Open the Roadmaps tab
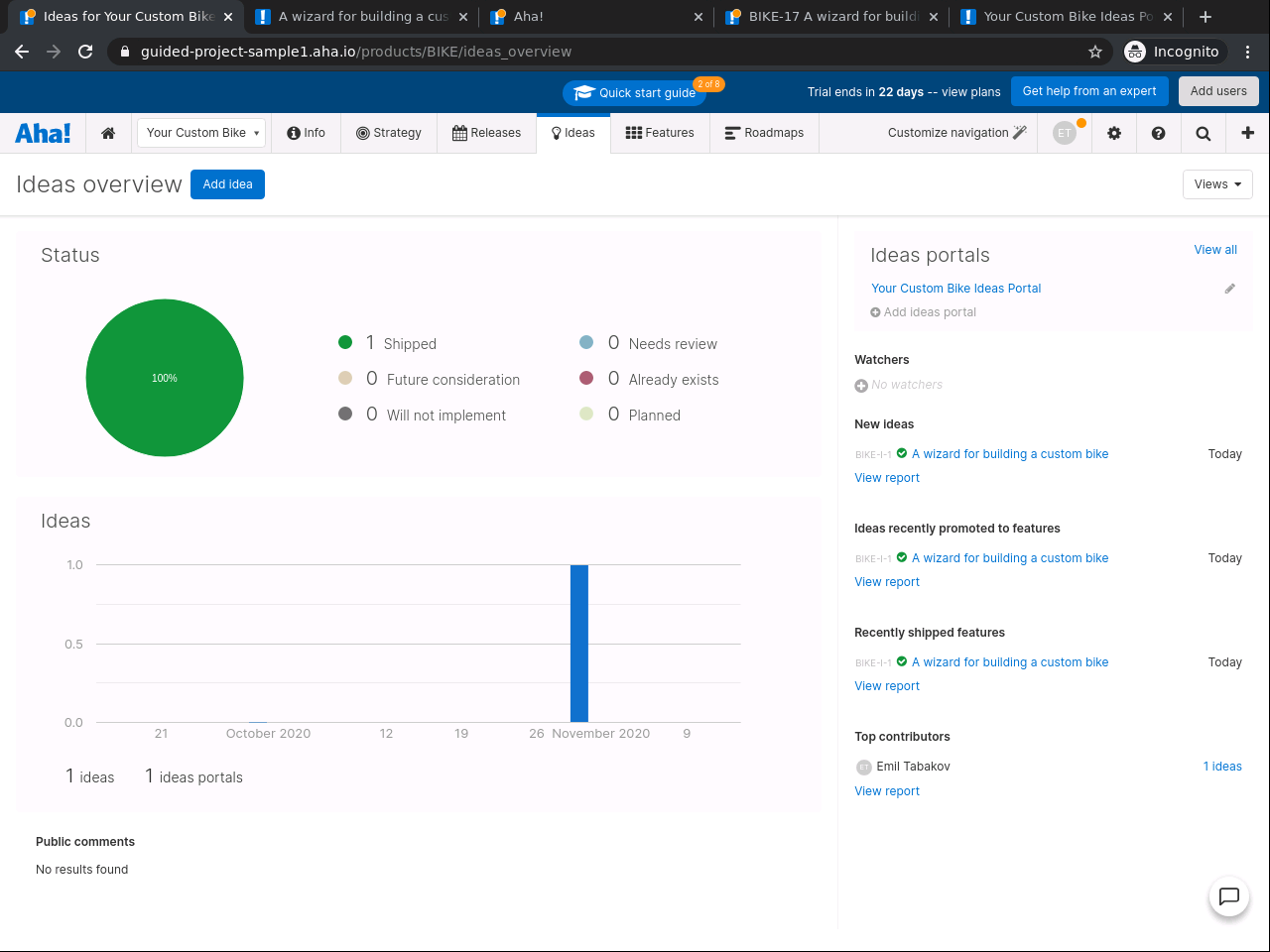 764,133
